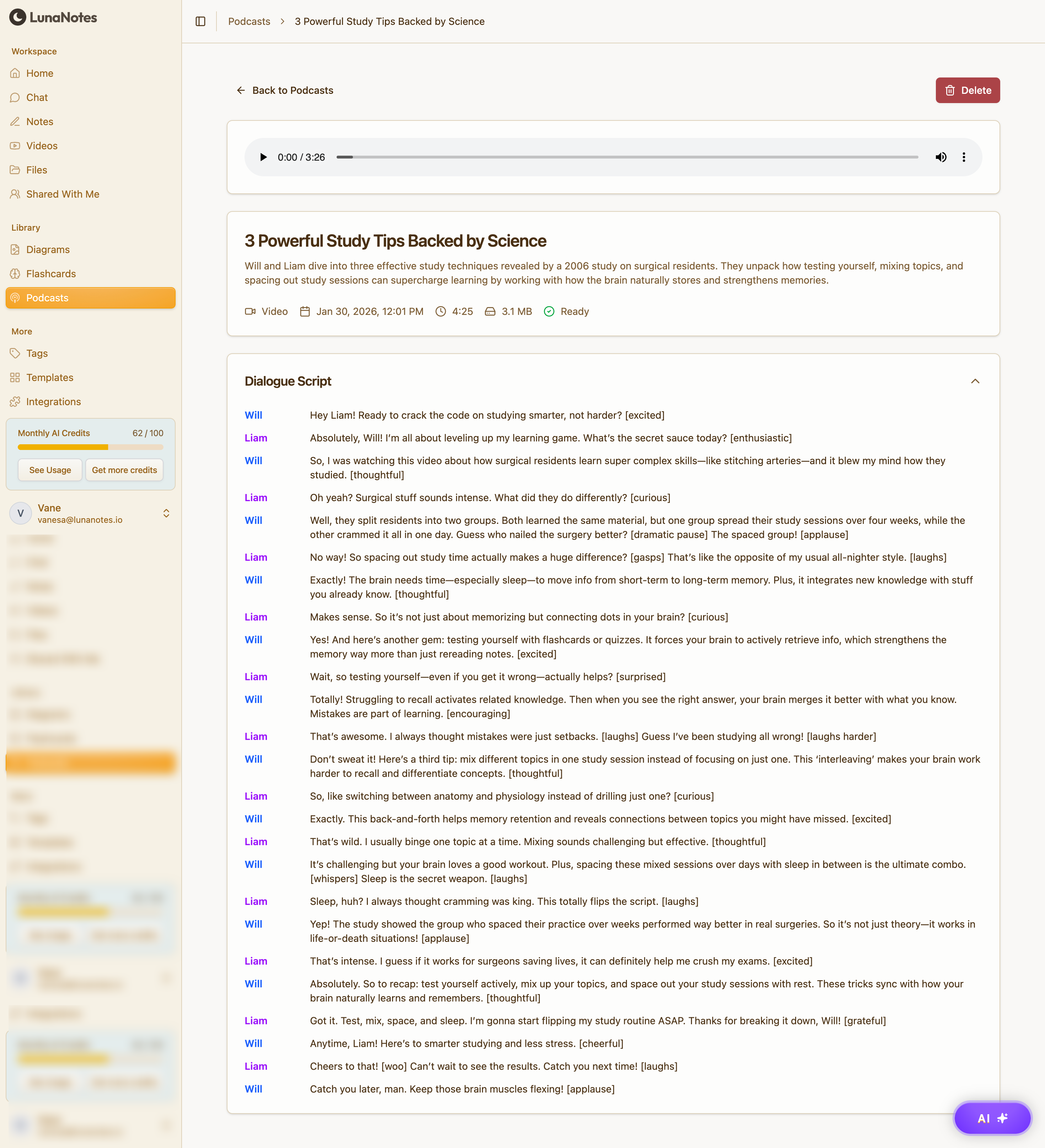The width and height of the screenshot is (1045, 1148).
Task: Open Flashcards in the sidebar
Action: tap(51, 273)
